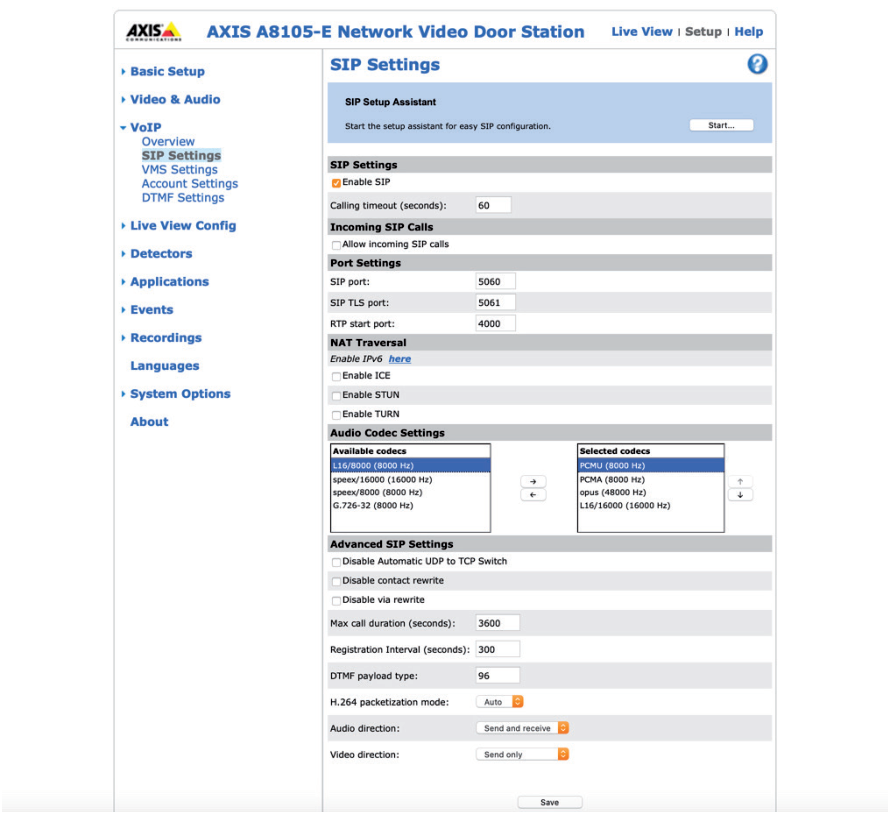Viewport: 890px width, 815px height.
Task: Move selected codec down in priority
Action: 740,496
